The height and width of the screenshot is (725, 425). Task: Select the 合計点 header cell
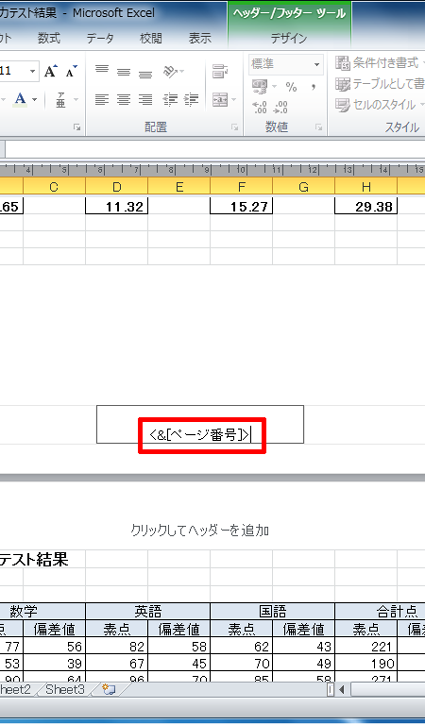[380, 612]
